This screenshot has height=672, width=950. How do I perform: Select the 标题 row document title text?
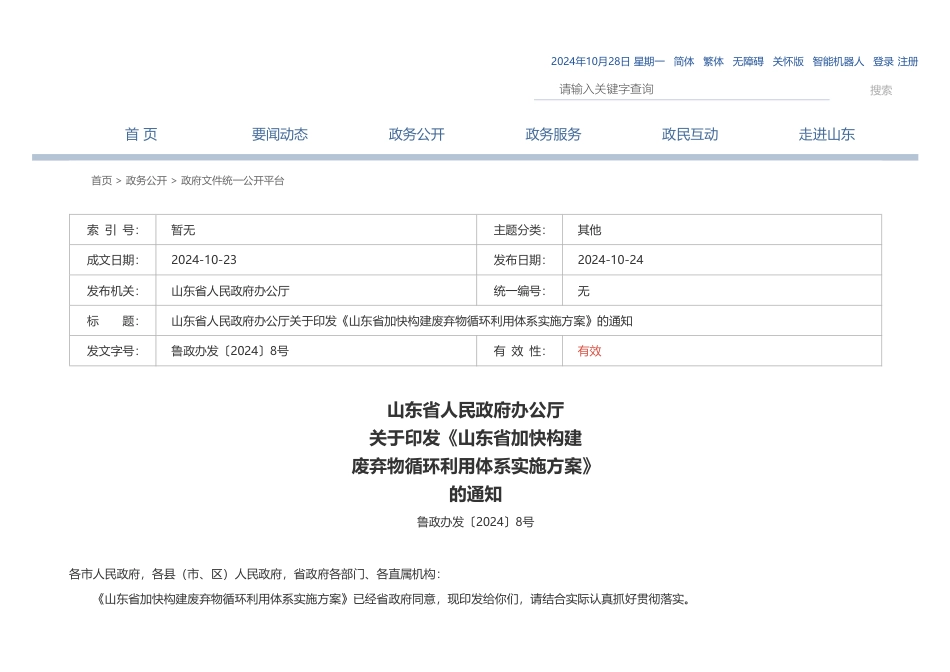(x=402, y=321)
